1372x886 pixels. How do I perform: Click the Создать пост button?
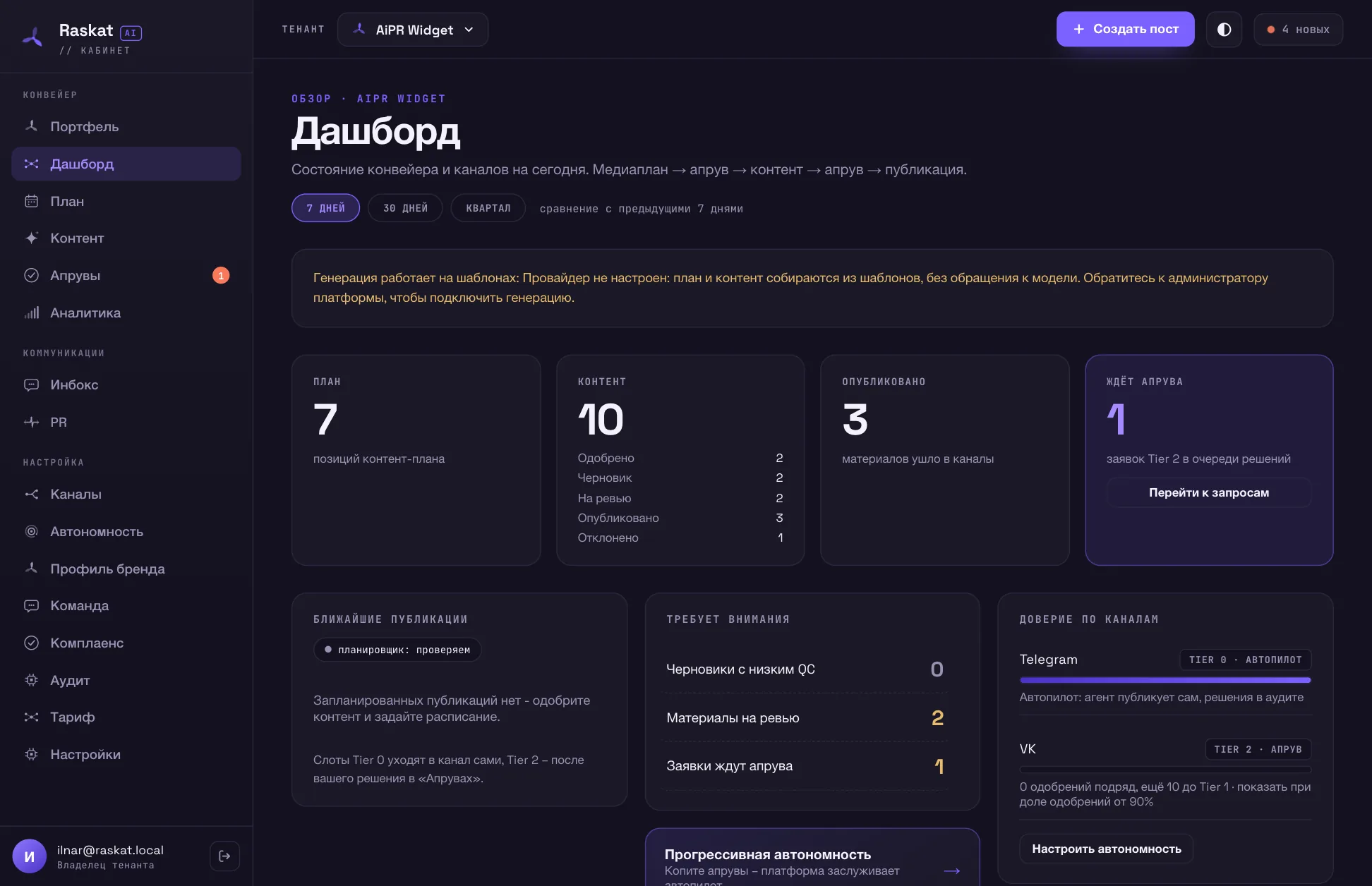tap(1125, 29)
